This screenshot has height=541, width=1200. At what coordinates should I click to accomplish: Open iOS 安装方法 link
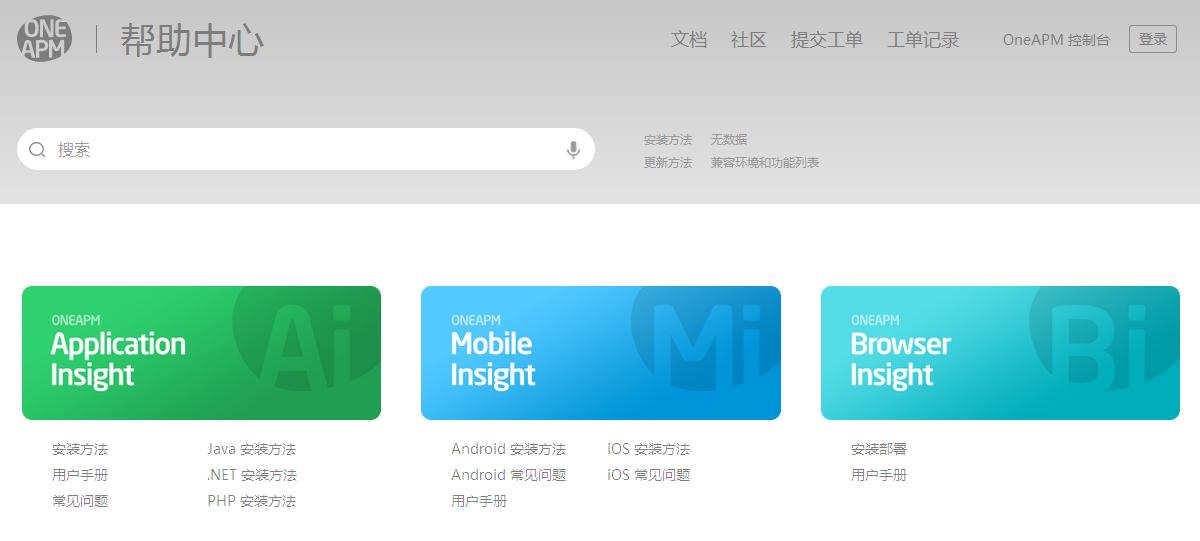point(648,449)
